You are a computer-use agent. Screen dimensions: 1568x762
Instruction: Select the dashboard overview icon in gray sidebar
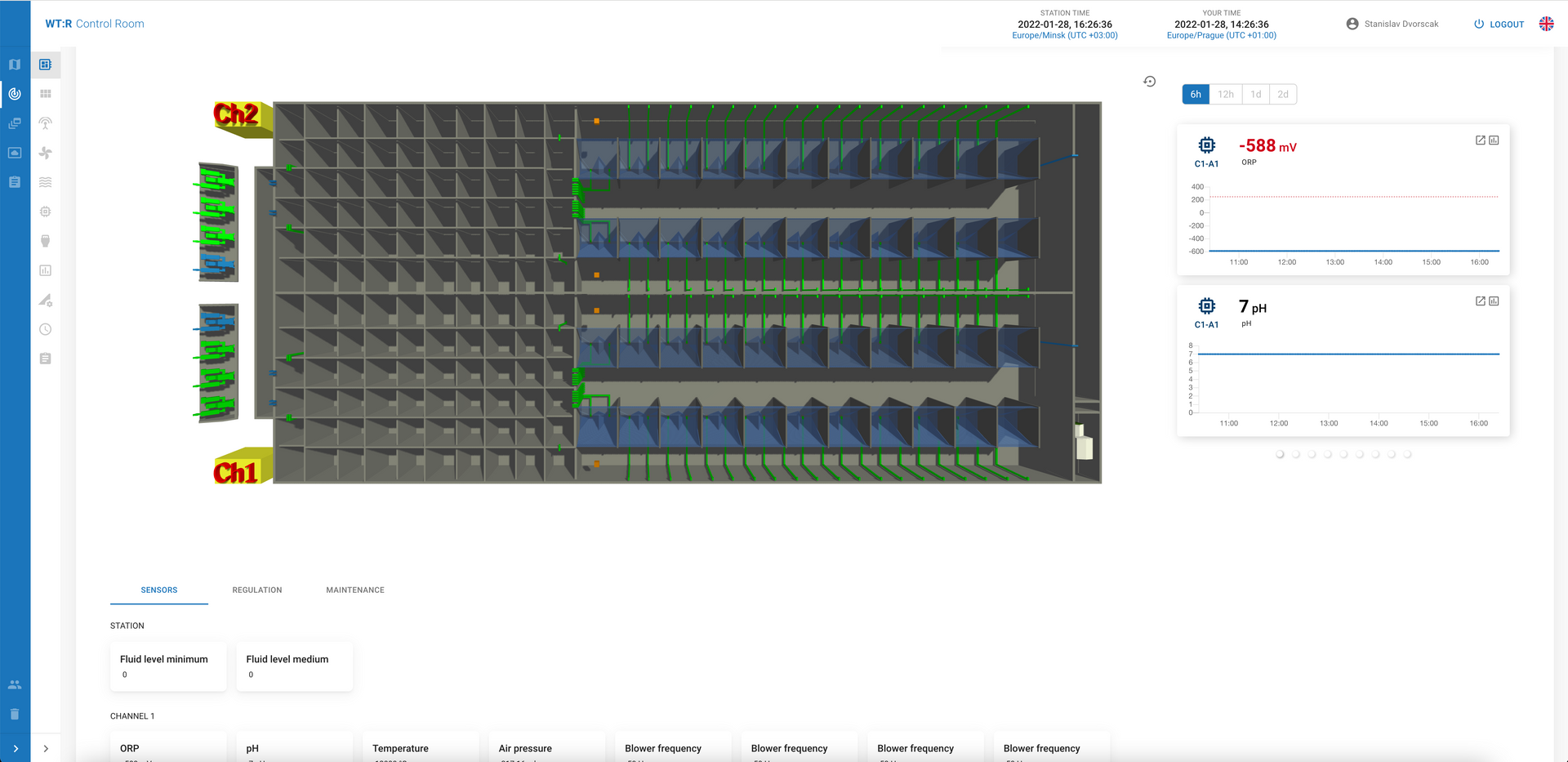coord(46,65)
